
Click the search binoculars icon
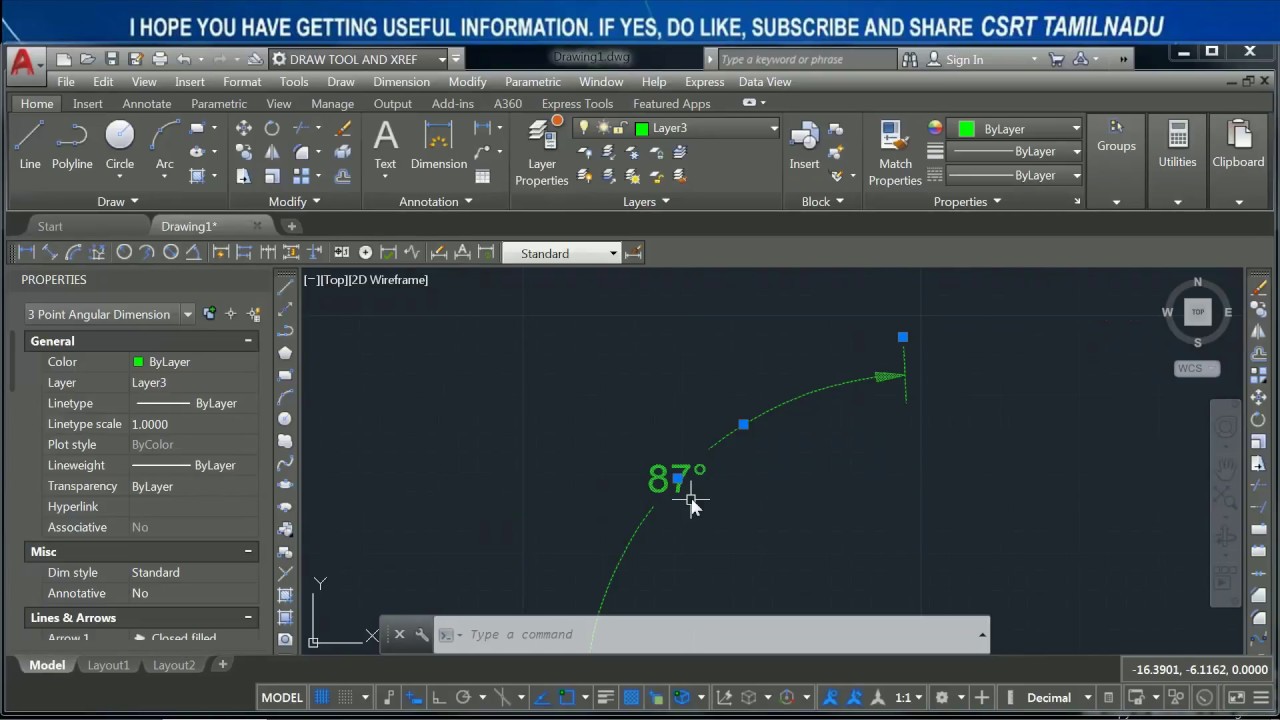point(909,59)
